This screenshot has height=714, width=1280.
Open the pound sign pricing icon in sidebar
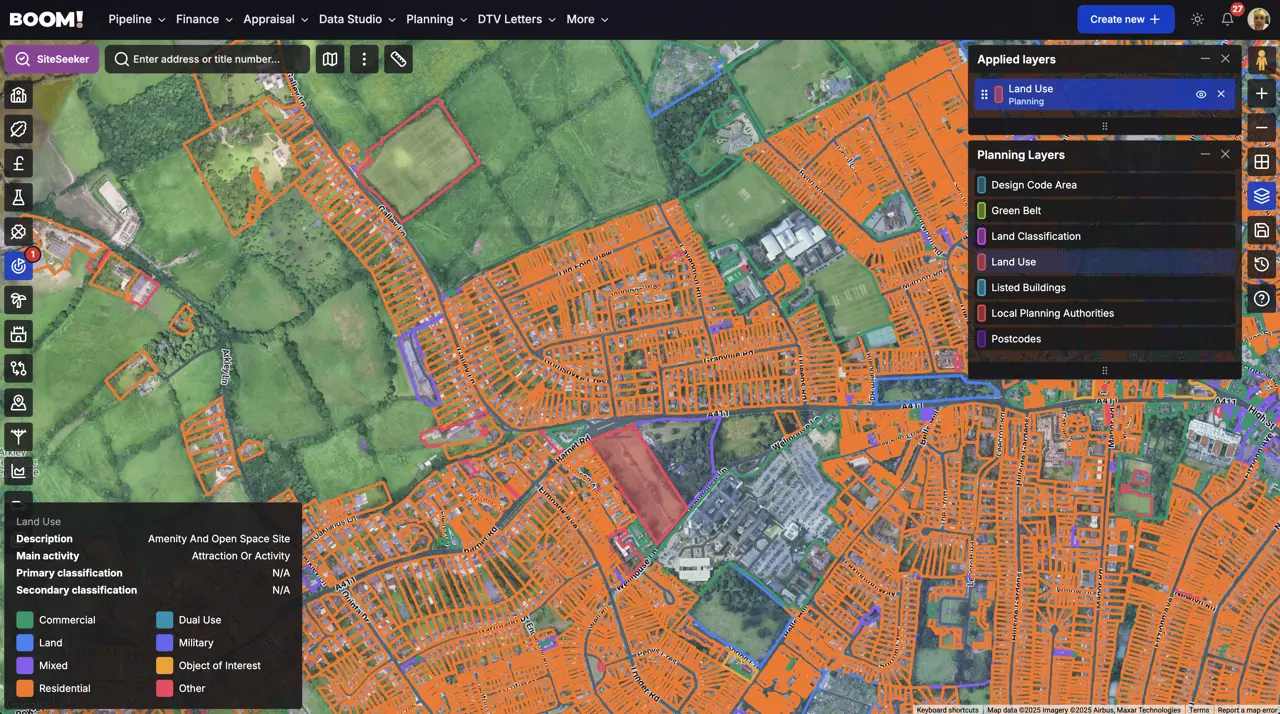tap(18, 163)
